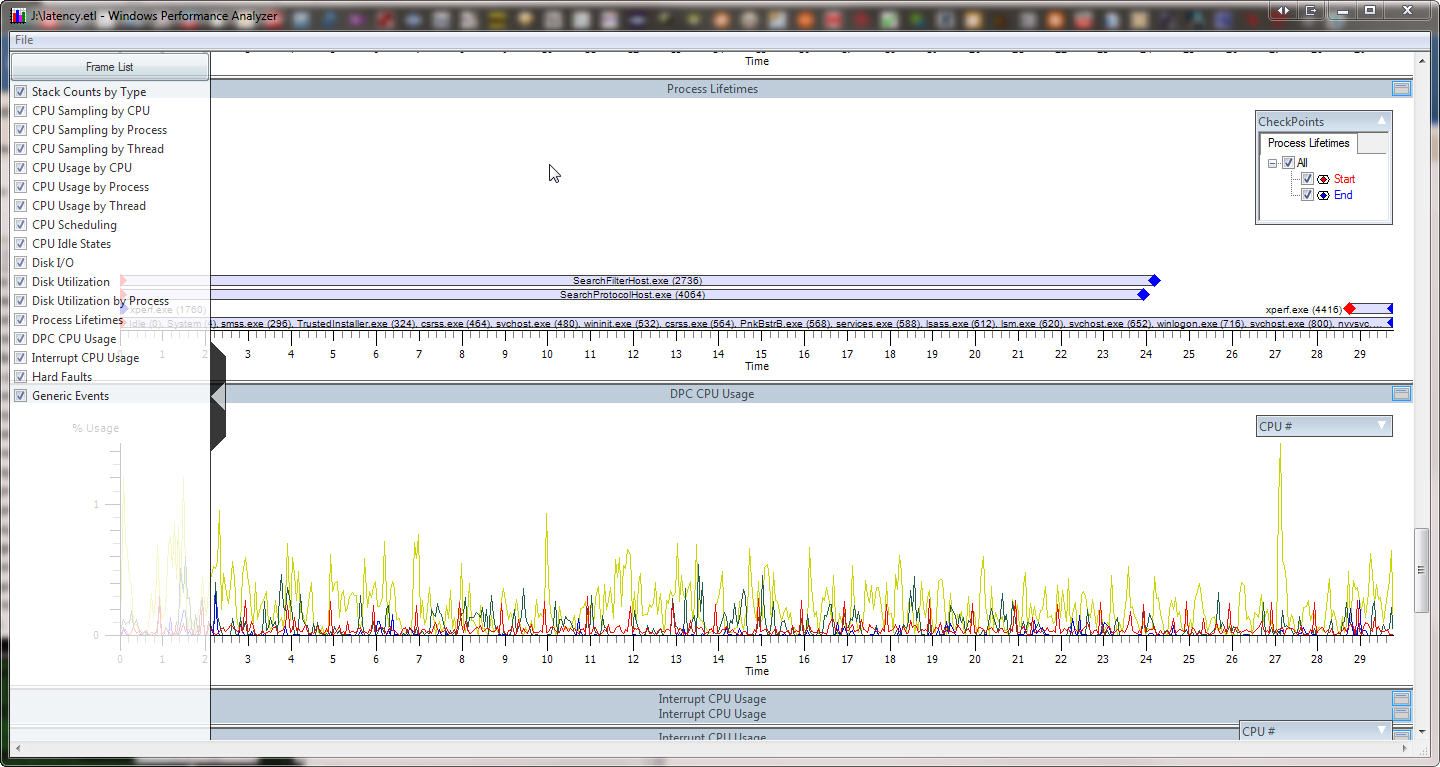The height and width of the screenshot is (767, 1440).
Task: Click the exit-arrow button in the title bar
Action: tap(1310, 10)
